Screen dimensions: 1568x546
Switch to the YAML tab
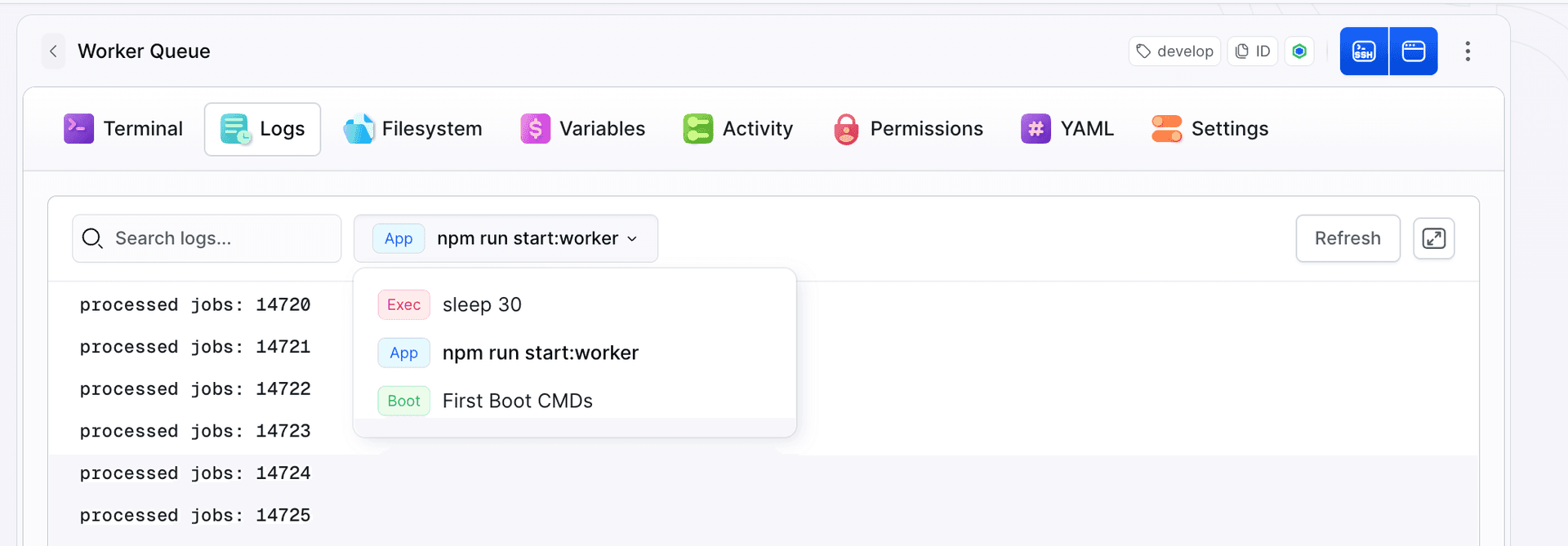[x=1067, y=129]
